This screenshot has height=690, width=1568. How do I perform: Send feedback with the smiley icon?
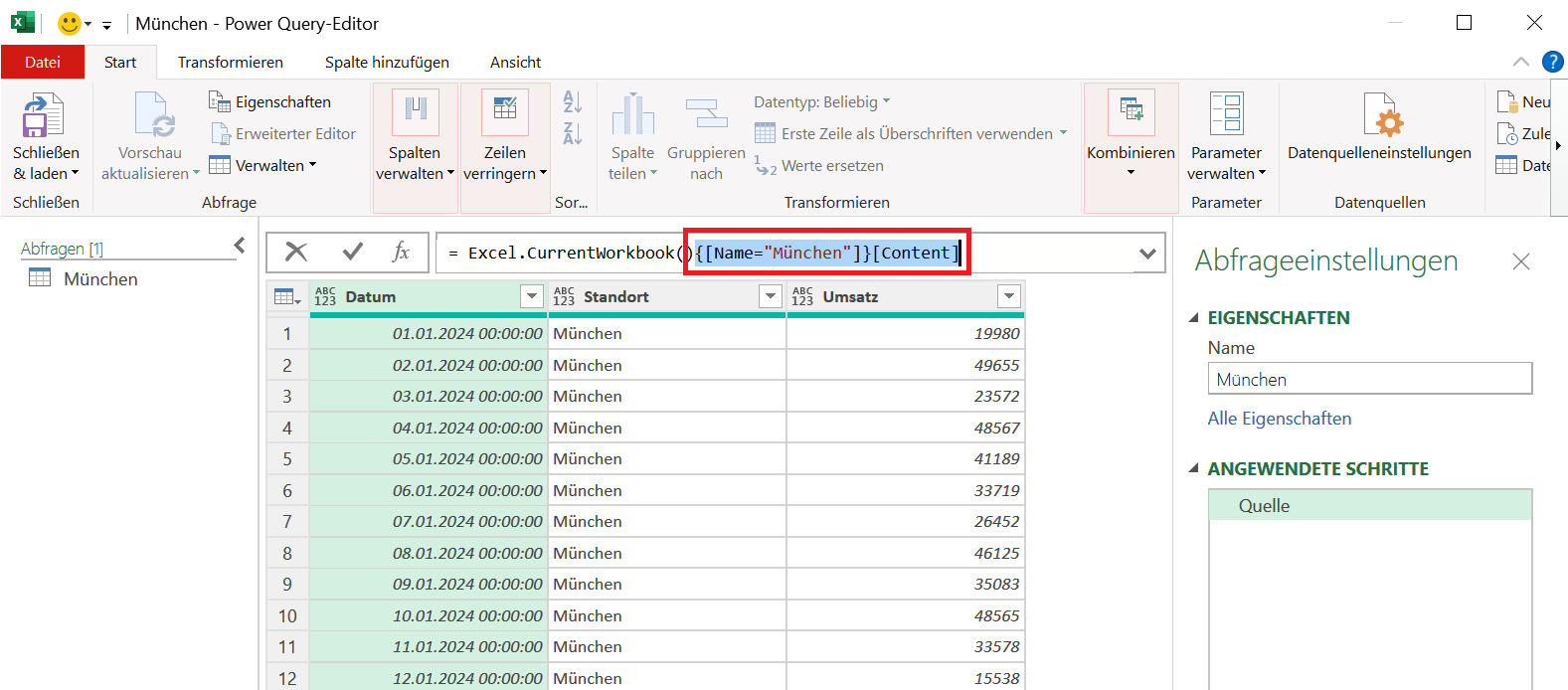coord(70,23)
